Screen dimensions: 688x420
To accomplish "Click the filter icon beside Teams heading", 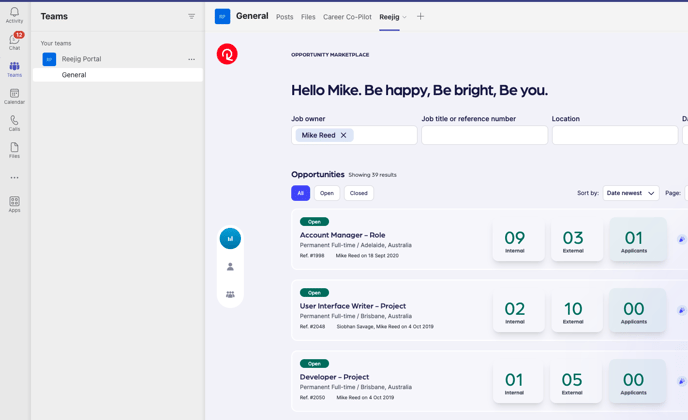I will coord(191,17).
